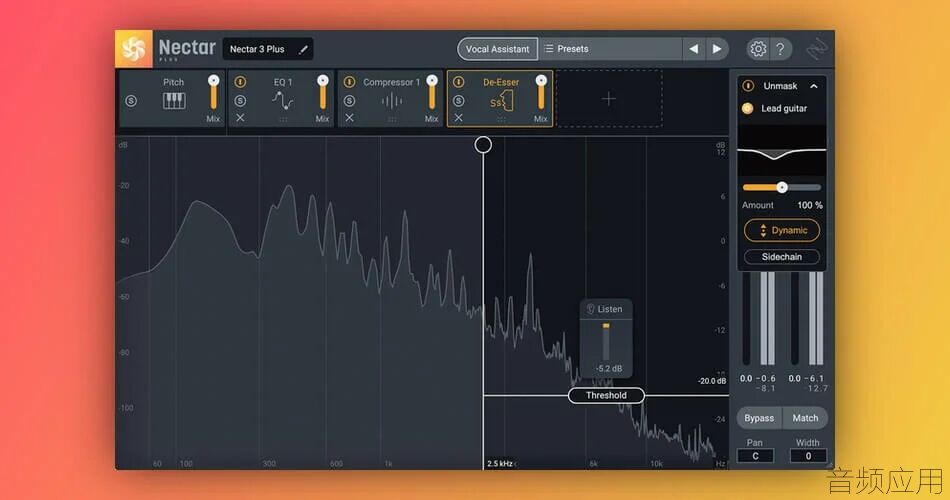Screen dimensions: 950x500
Task: Solo the De-Esser module
Action: [x=459, y=101]
